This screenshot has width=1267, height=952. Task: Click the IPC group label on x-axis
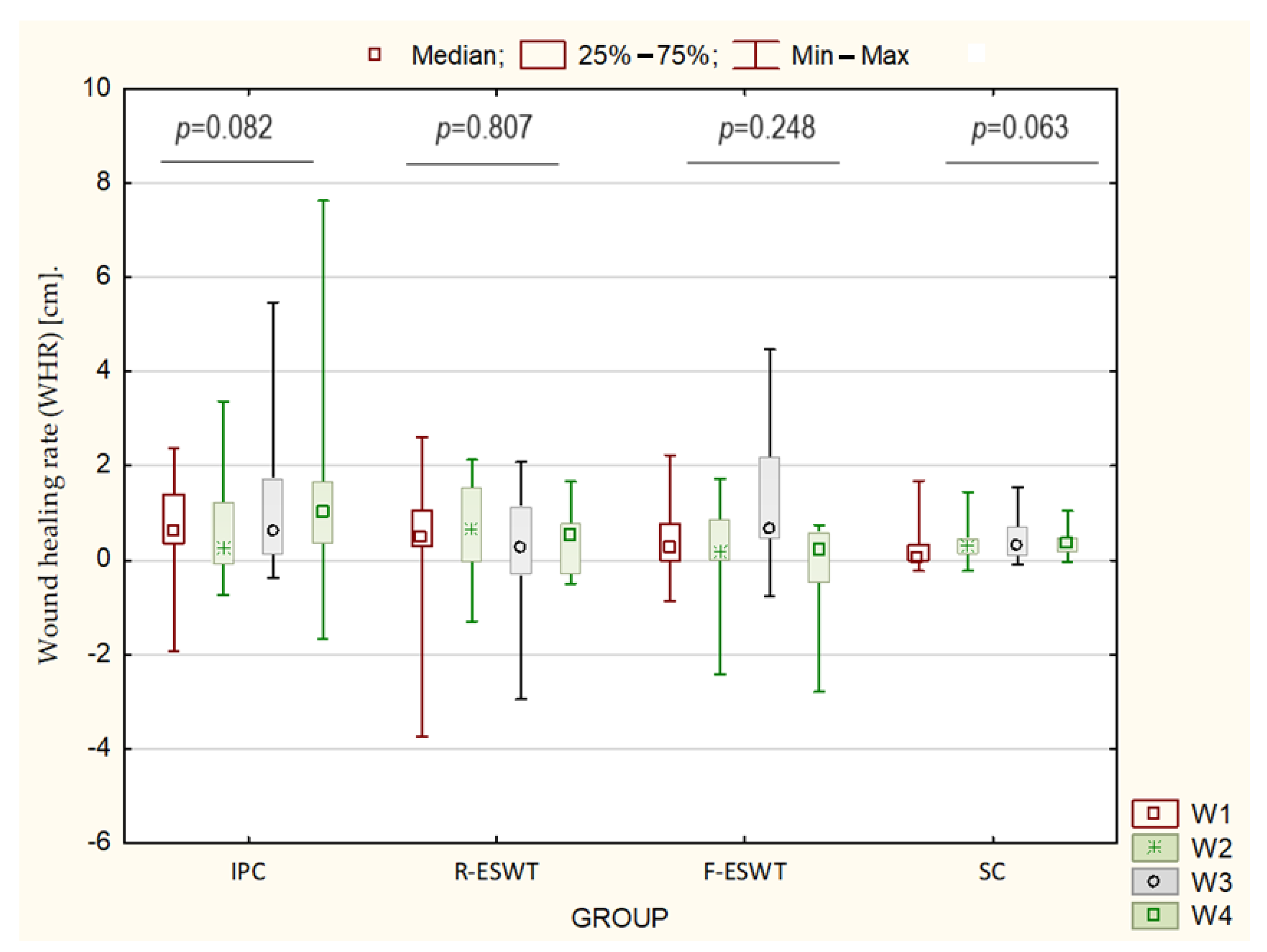[x=248, y=872]
